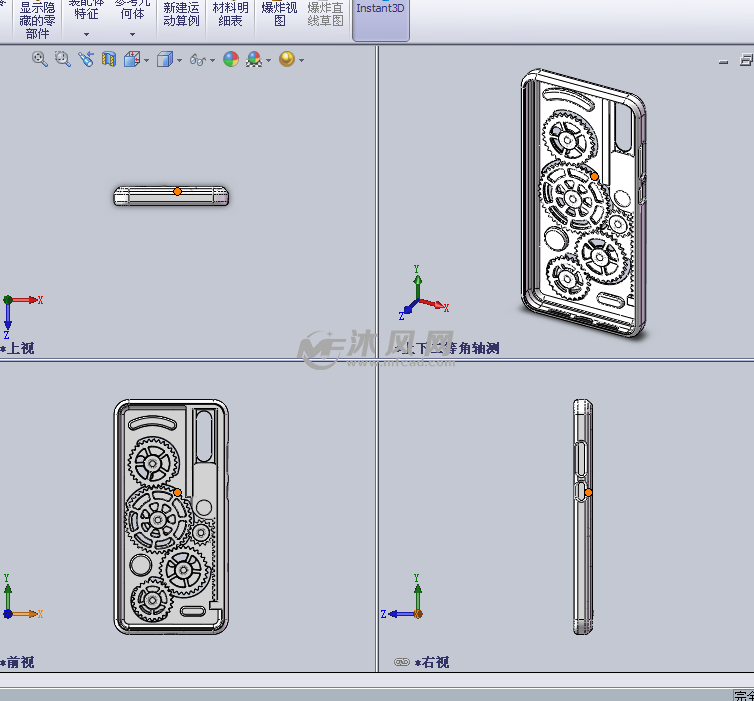Expand the Hide/Show Items dropdown arrow
754x701 pixels.
click(212, 60)
